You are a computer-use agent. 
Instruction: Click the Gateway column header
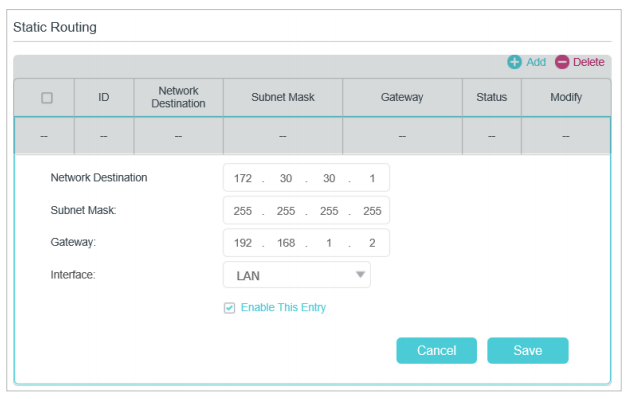(x=402, y=97)
